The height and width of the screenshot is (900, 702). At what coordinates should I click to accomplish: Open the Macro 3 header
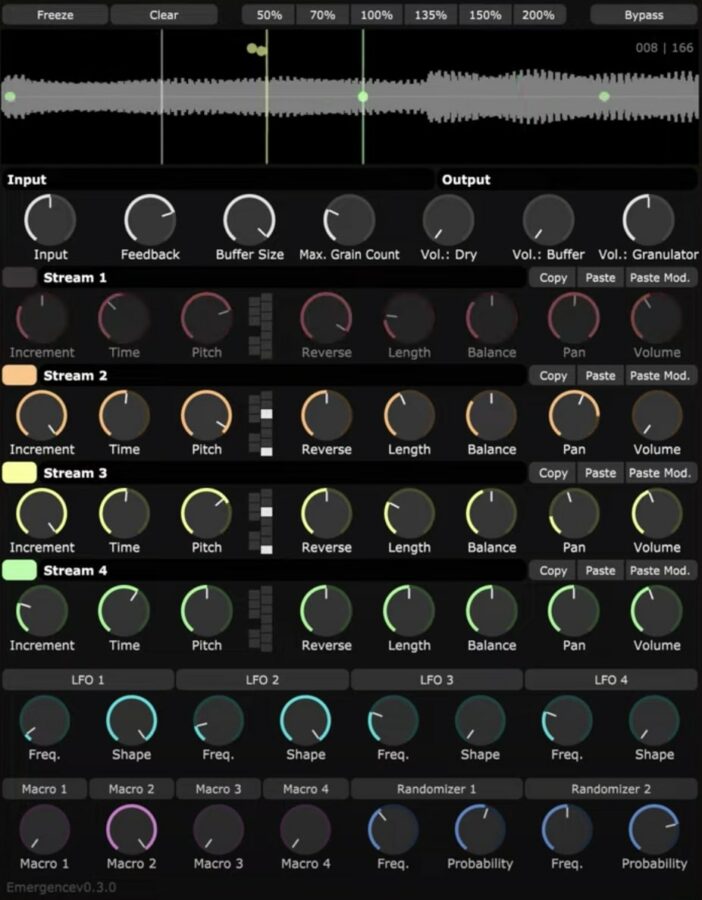[x=218, y=789]
